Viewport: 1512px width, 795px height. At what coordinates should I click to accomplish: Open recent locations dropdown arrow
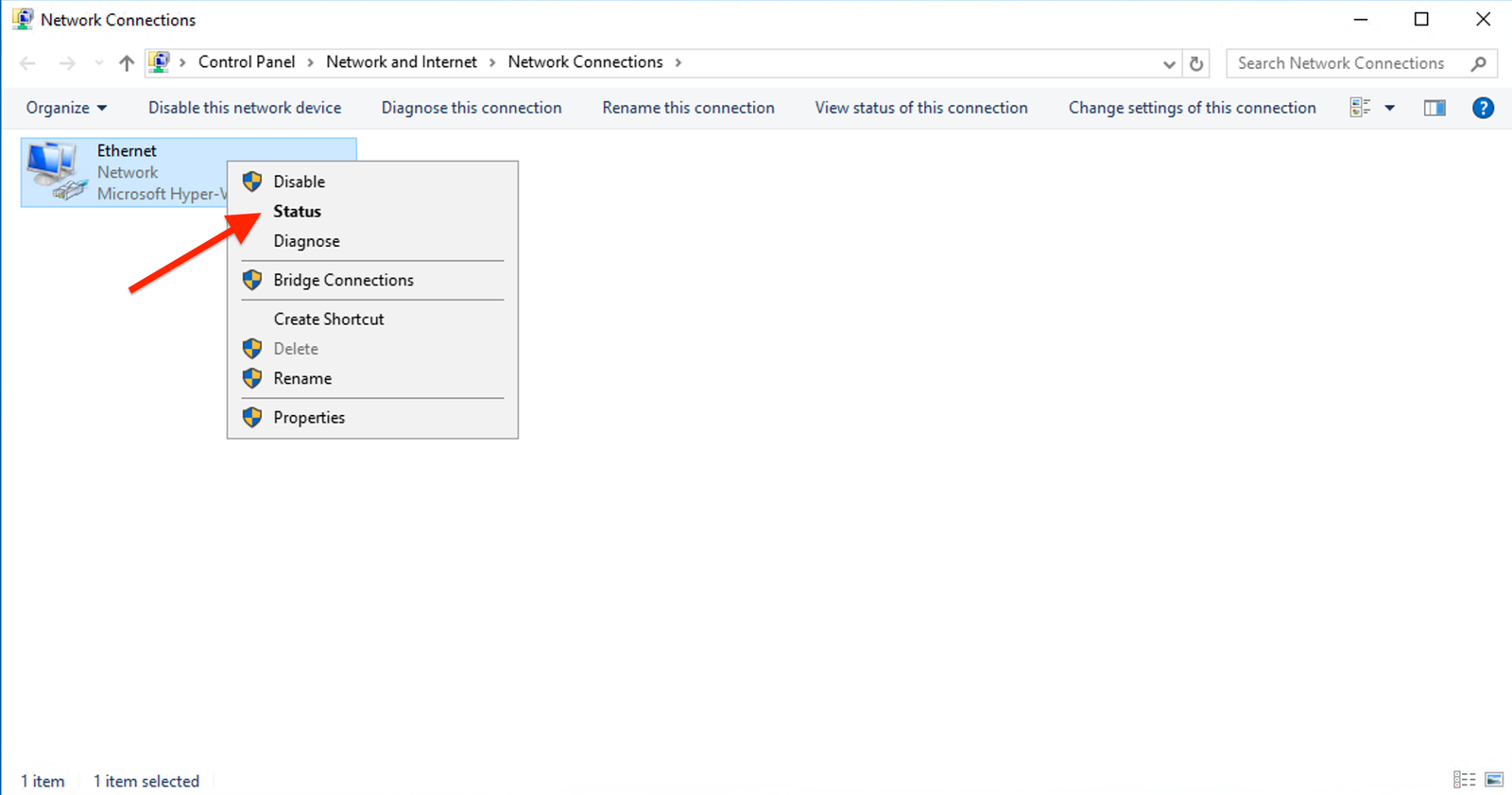(99, 63)
